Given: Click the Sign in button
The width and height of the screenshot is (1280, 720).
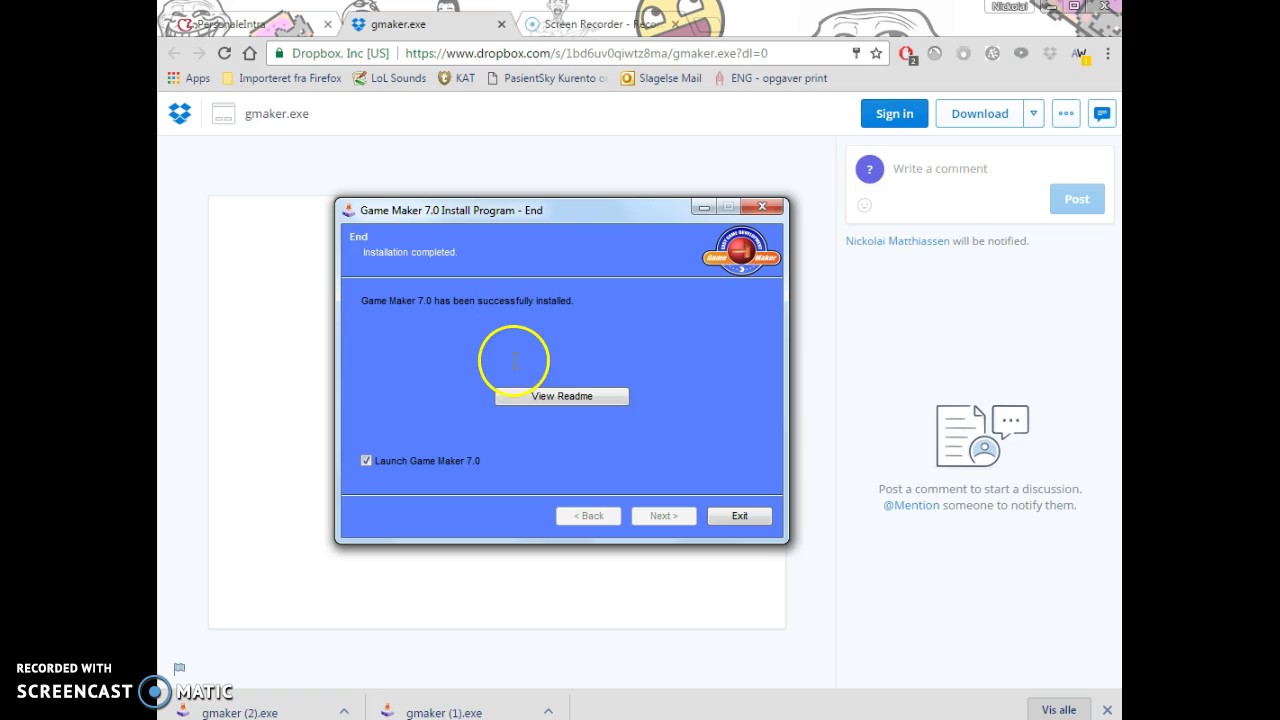Looking at the screenshot, I should (894, 114).
